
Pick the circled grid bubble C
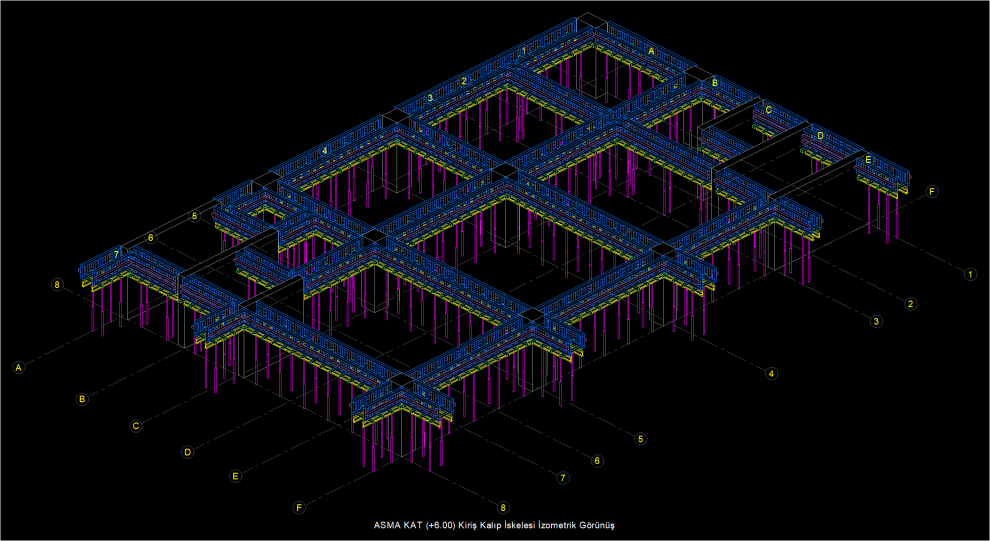(x=135, y=426)
